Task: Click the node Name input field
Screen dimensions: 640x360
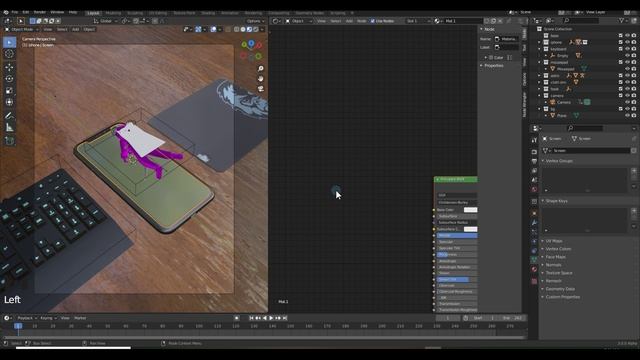Action: point(506,39)
